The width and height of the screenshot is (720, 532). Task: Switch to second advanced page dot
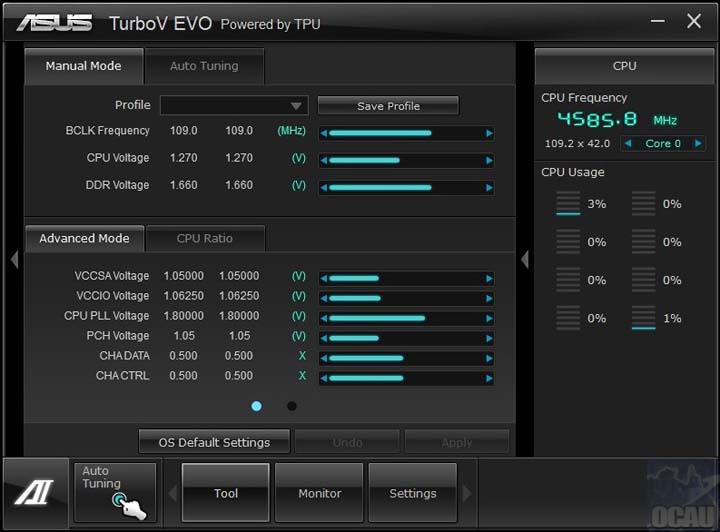[292, 406]
